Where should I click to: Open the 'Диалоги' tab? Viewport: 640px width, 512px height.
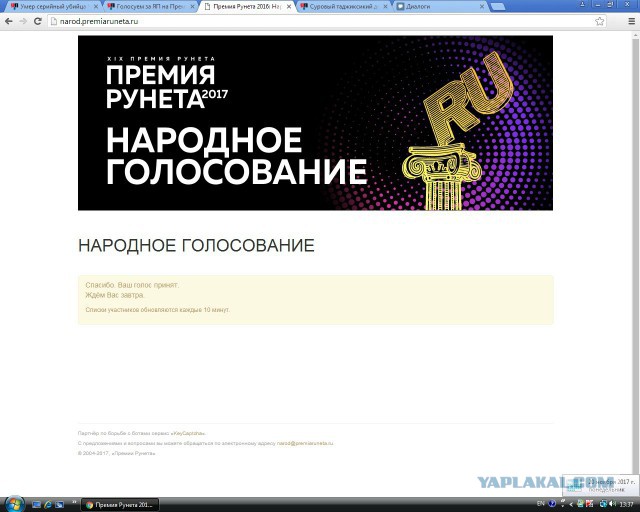point(438,7)
